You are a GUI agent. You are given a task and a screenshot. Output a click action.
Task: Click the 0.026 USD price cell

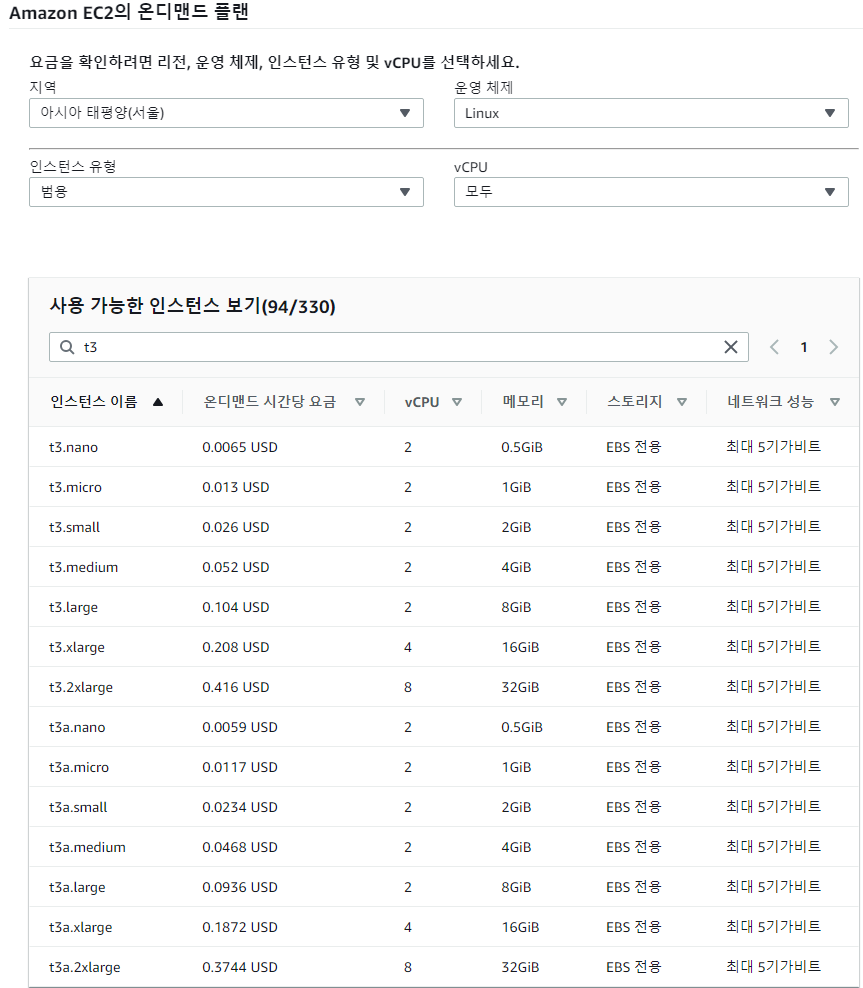pos(236,527)
